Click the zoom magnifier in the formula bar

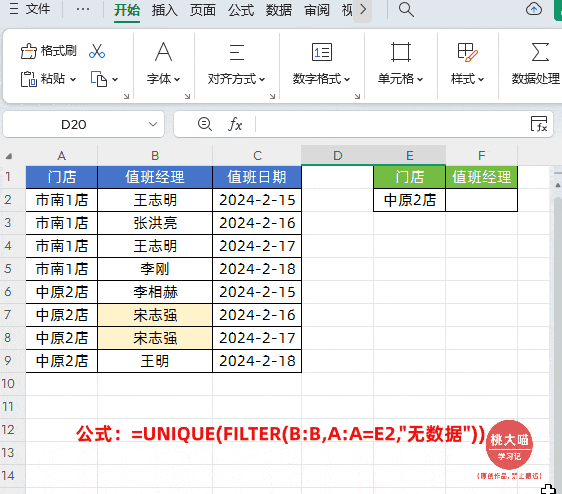[205, 124]
